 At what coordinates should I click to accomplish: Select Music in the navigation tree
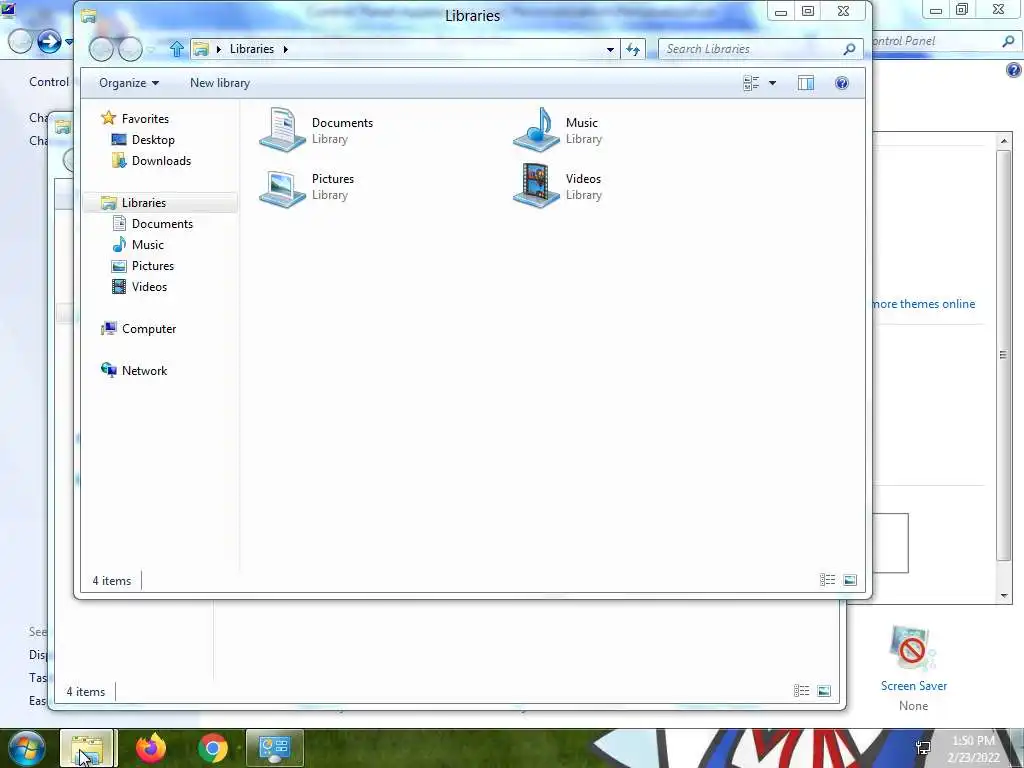pyautogui.click(x=148, y=244)
